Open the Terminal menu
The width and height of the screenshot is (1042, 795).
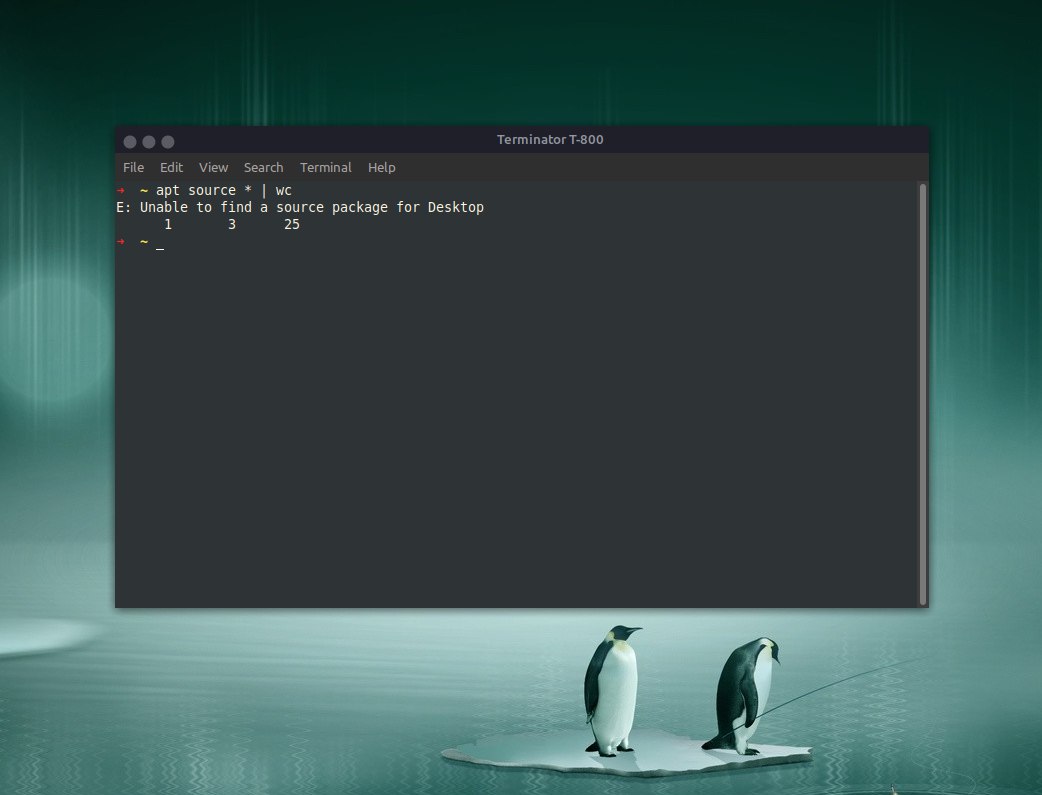[326, 168]
